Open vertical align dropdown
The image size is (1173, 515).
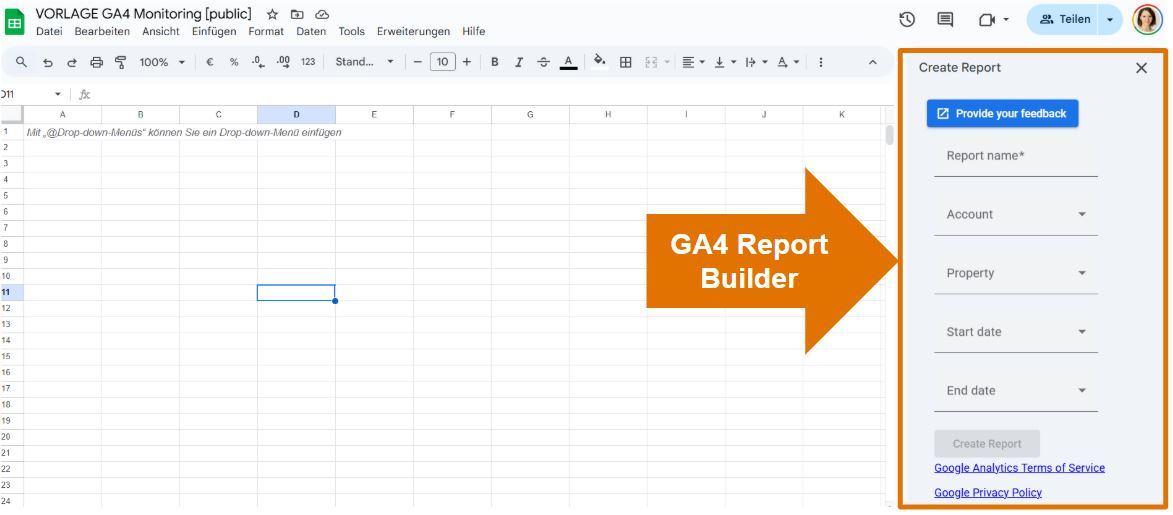(725, 62)
